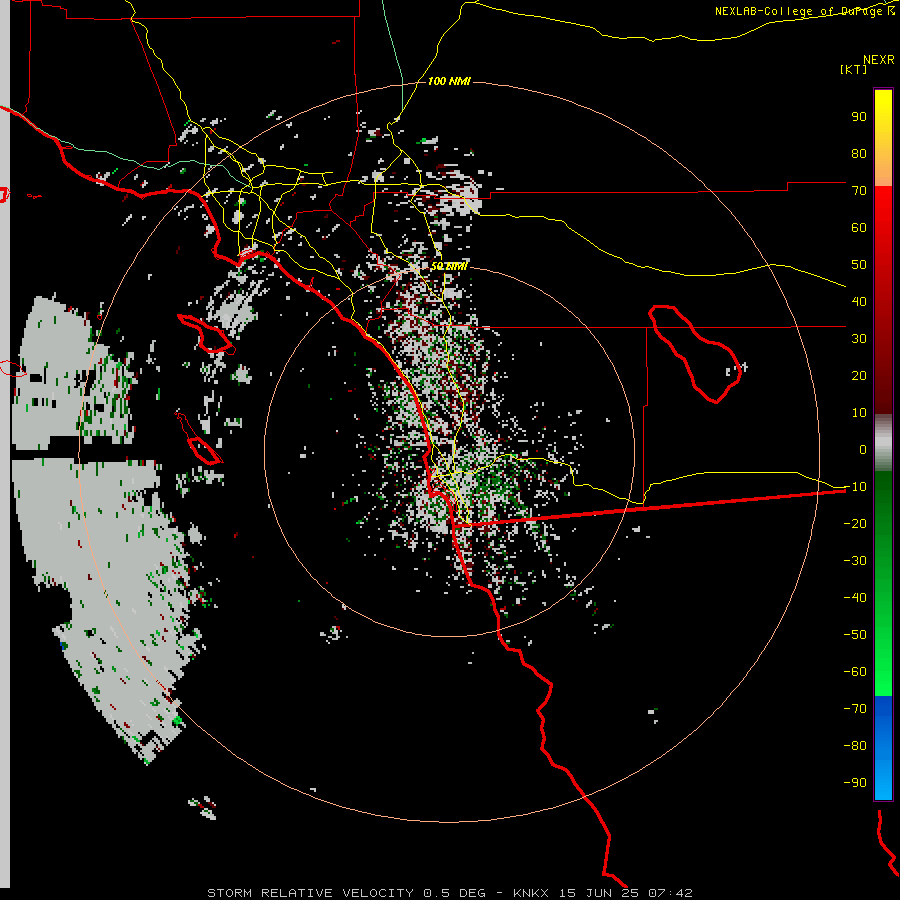Image resolution: width=900 pixels, height=900 pixels.
Task: Click the blue segment of the color bar
Action: [883, 748]
